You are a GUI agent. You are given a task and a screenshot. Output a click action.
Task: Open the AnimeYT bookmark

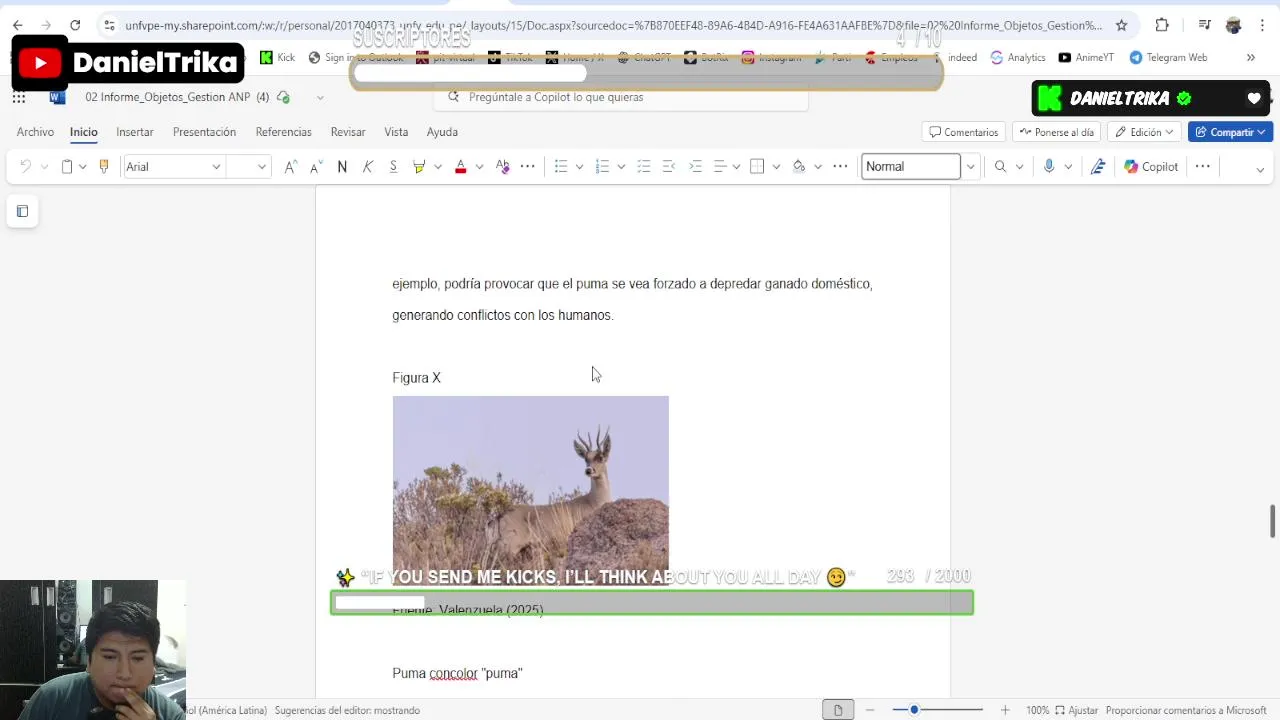tap(1086, 57)
